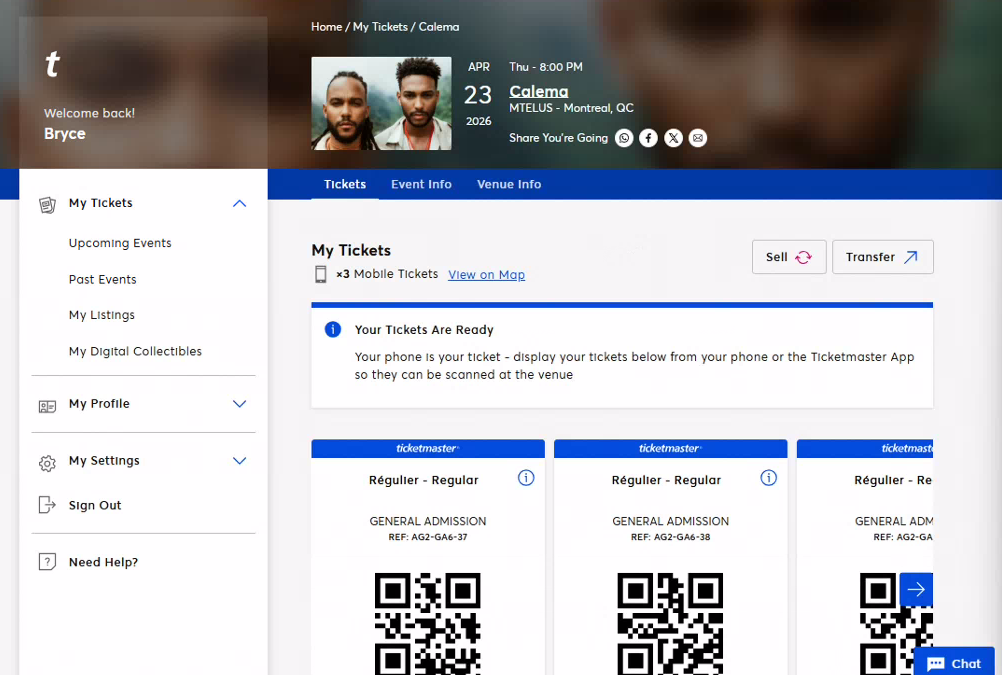Go to My Tickets breadcrumb link
1002x675 pixels.
click(380, 27)
